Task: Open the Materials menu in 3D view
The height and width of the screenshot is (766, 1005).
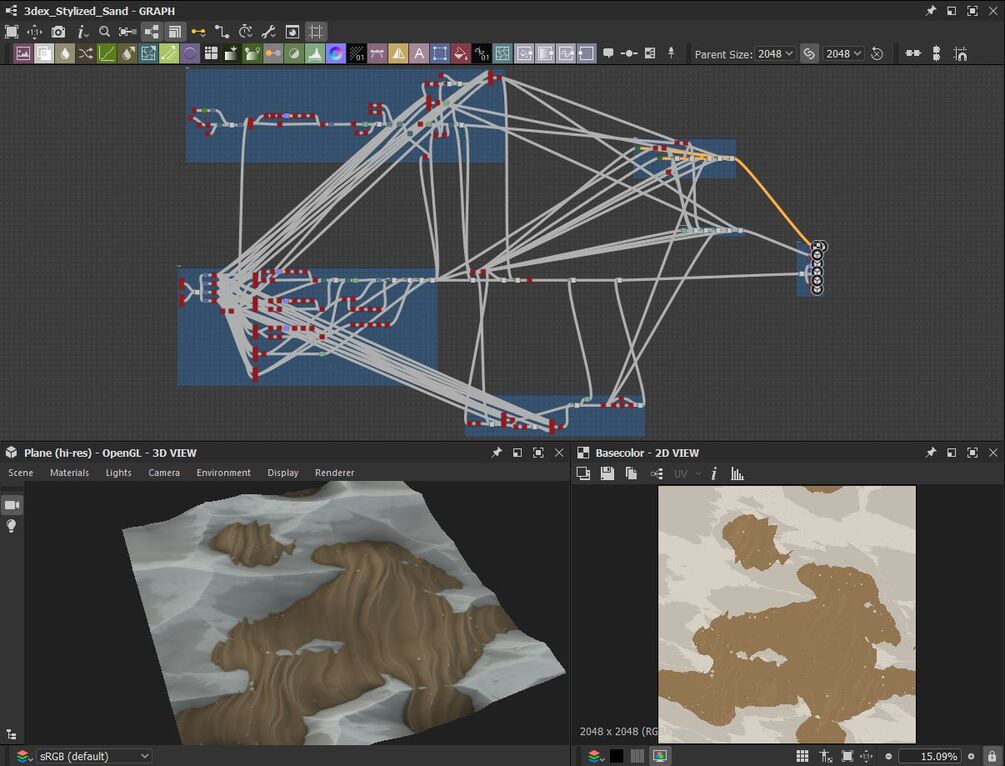Action: (69, 473)
